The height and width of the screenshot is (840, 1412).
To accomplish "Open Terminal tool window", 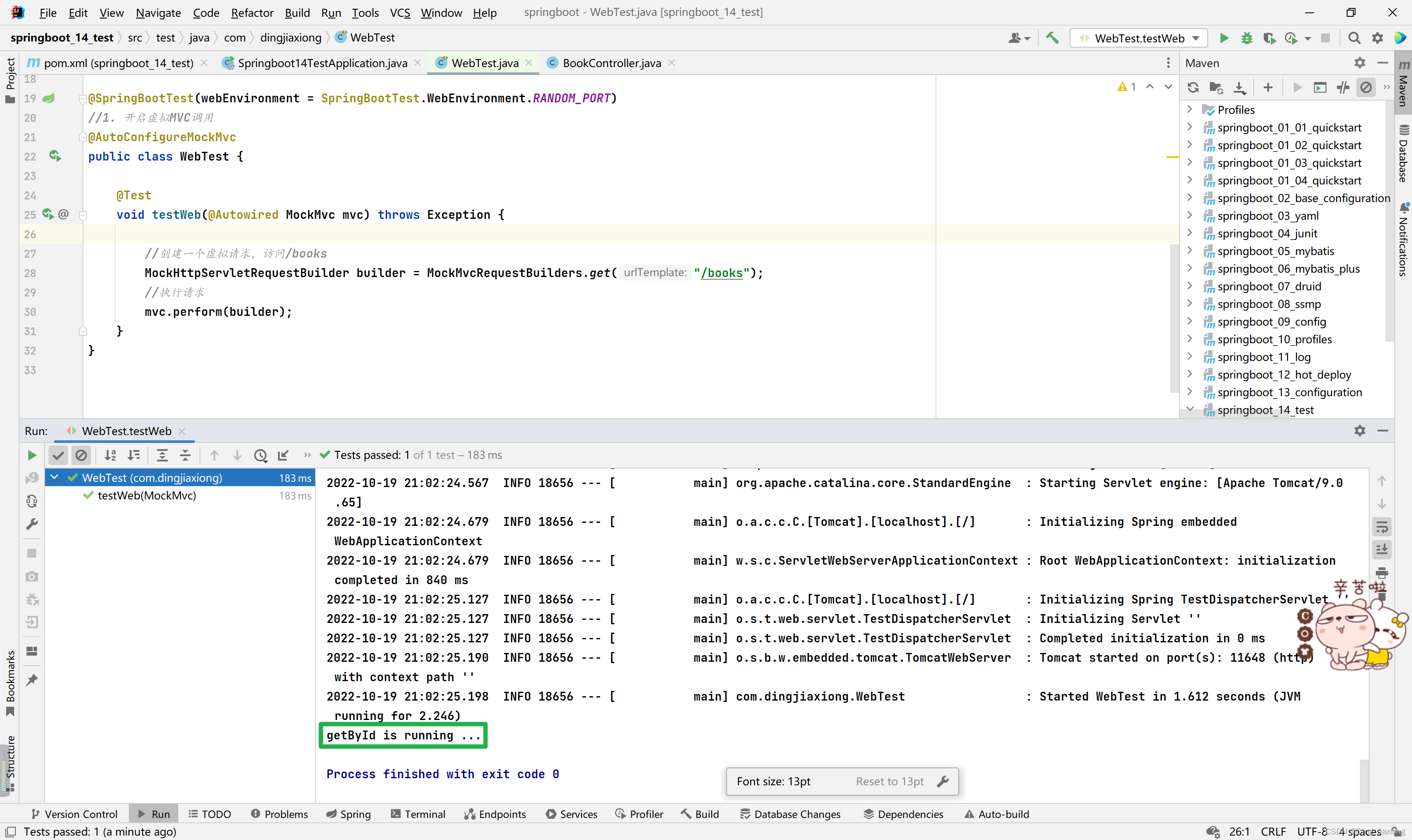I will pyautogui.click(x=418, y=814).
